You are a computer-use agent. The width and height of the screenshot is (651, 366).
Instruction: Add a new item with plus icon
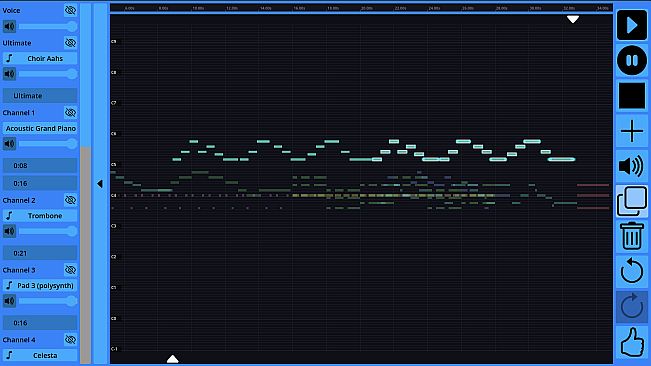(631, 131)
